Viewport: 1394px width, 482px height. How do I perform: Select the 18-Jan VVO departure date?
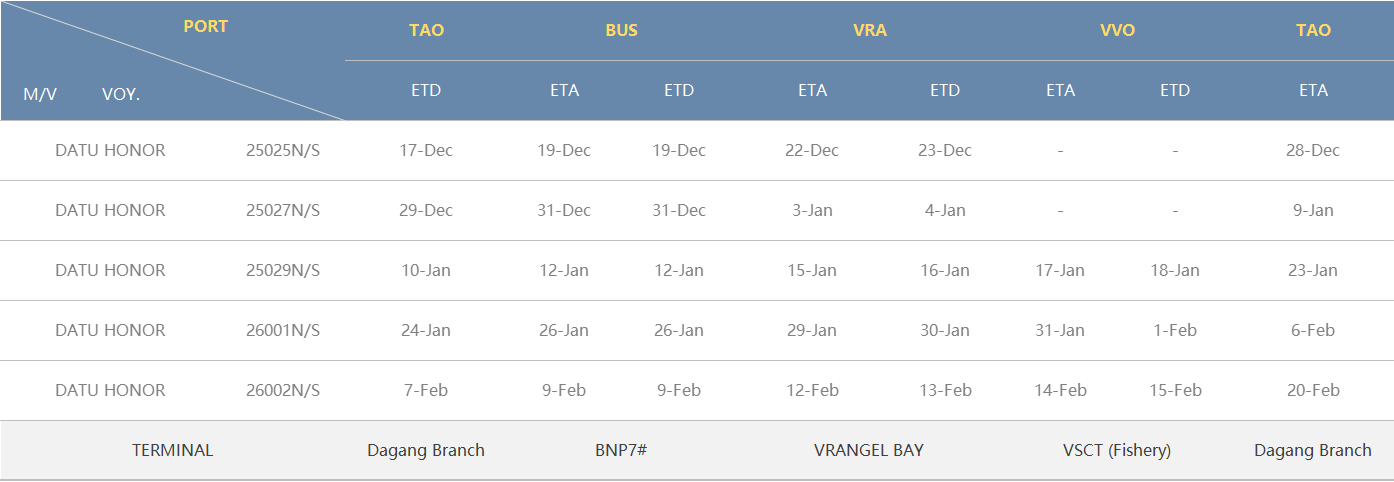pyautogui.click(x=1175, y=270)
